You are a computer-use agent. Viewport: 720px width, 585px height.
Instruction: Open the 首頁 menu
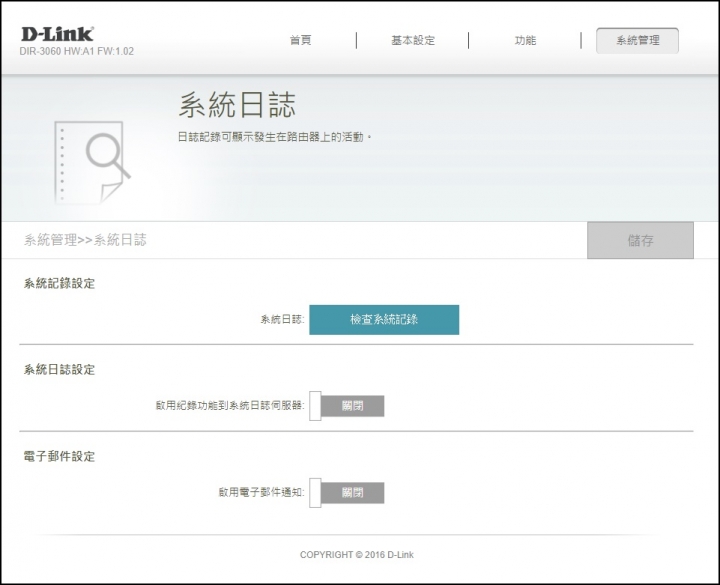(x=300, y=40)
